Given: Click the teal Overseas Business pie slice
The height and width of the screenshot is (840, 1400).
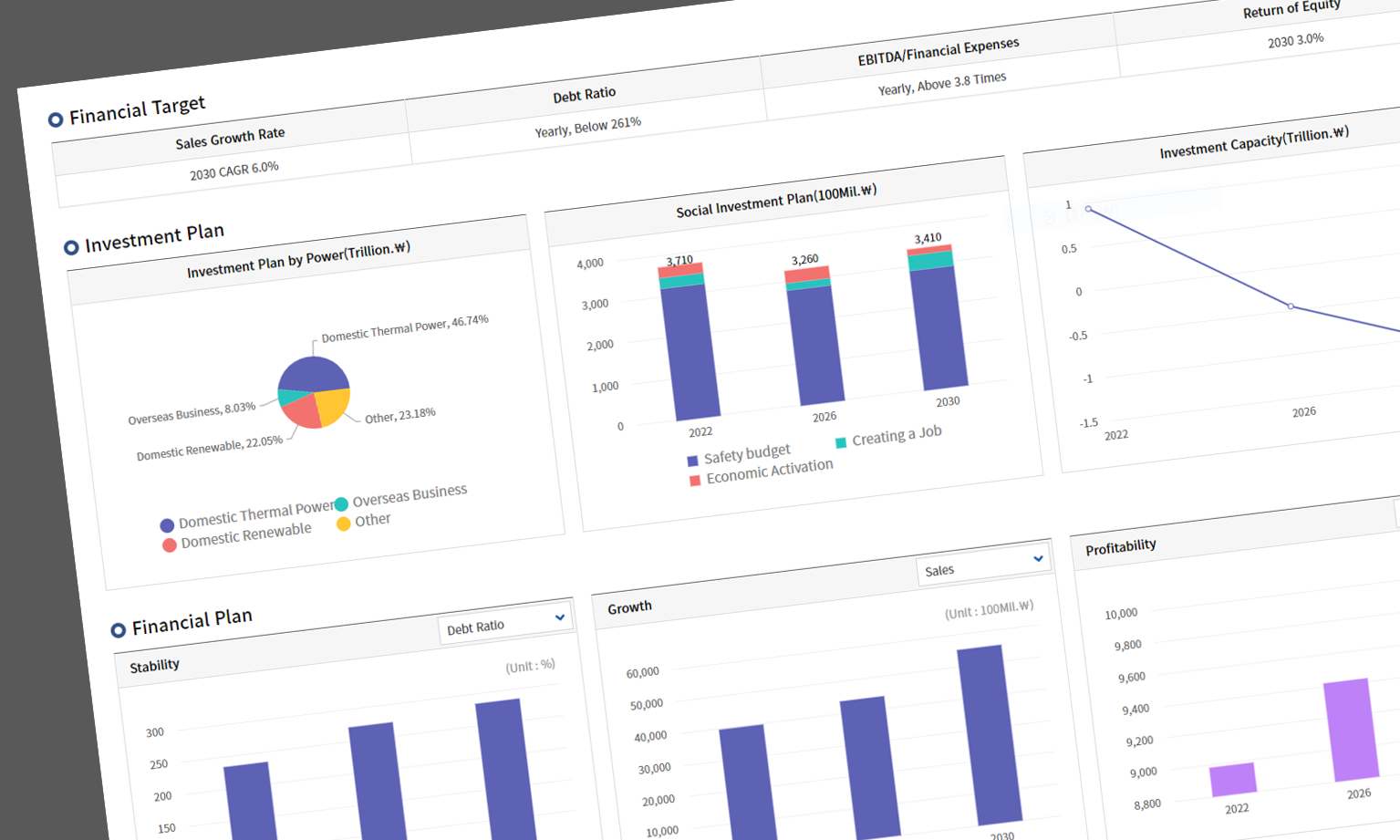Looking at the screenshot, I should click(x=292, y=398).
